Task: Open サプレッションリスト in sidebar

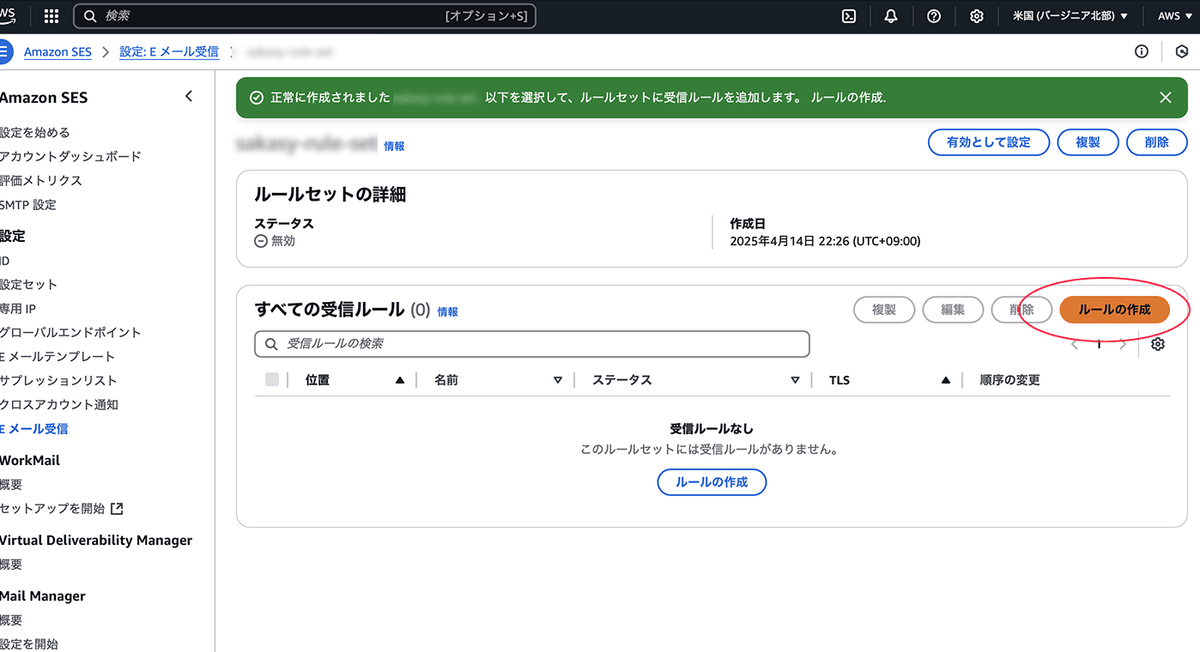Action: coord(59,380)
